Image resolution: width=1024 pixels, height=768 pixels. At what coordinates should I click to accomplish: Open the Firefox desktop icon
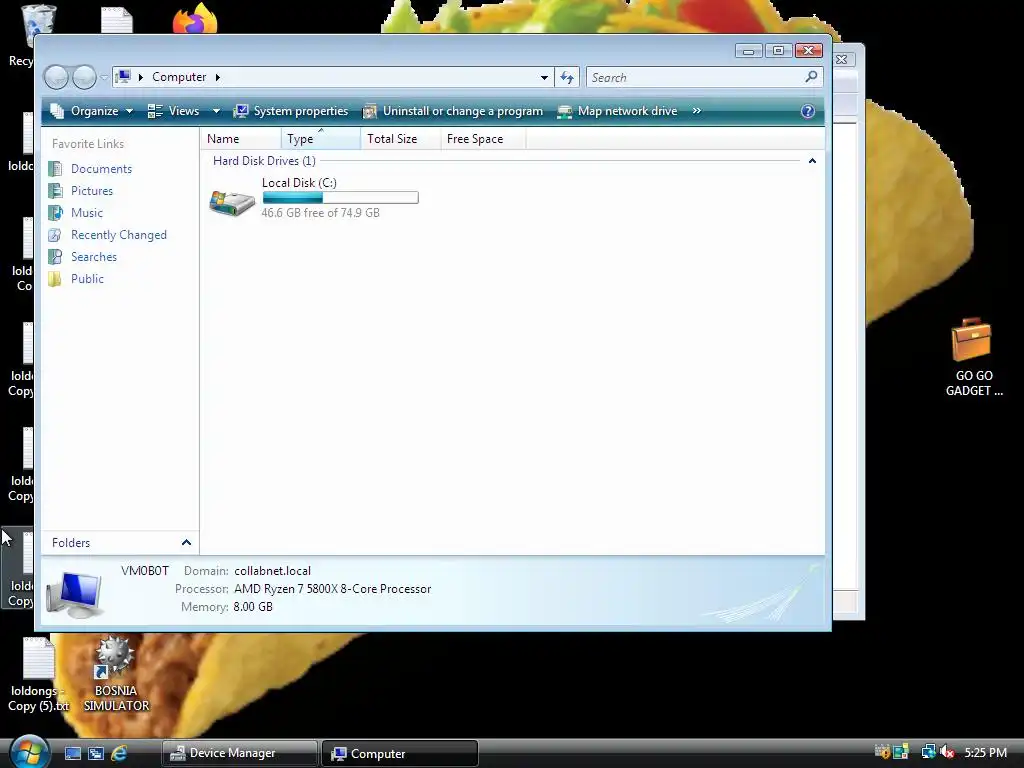[195, 18]
